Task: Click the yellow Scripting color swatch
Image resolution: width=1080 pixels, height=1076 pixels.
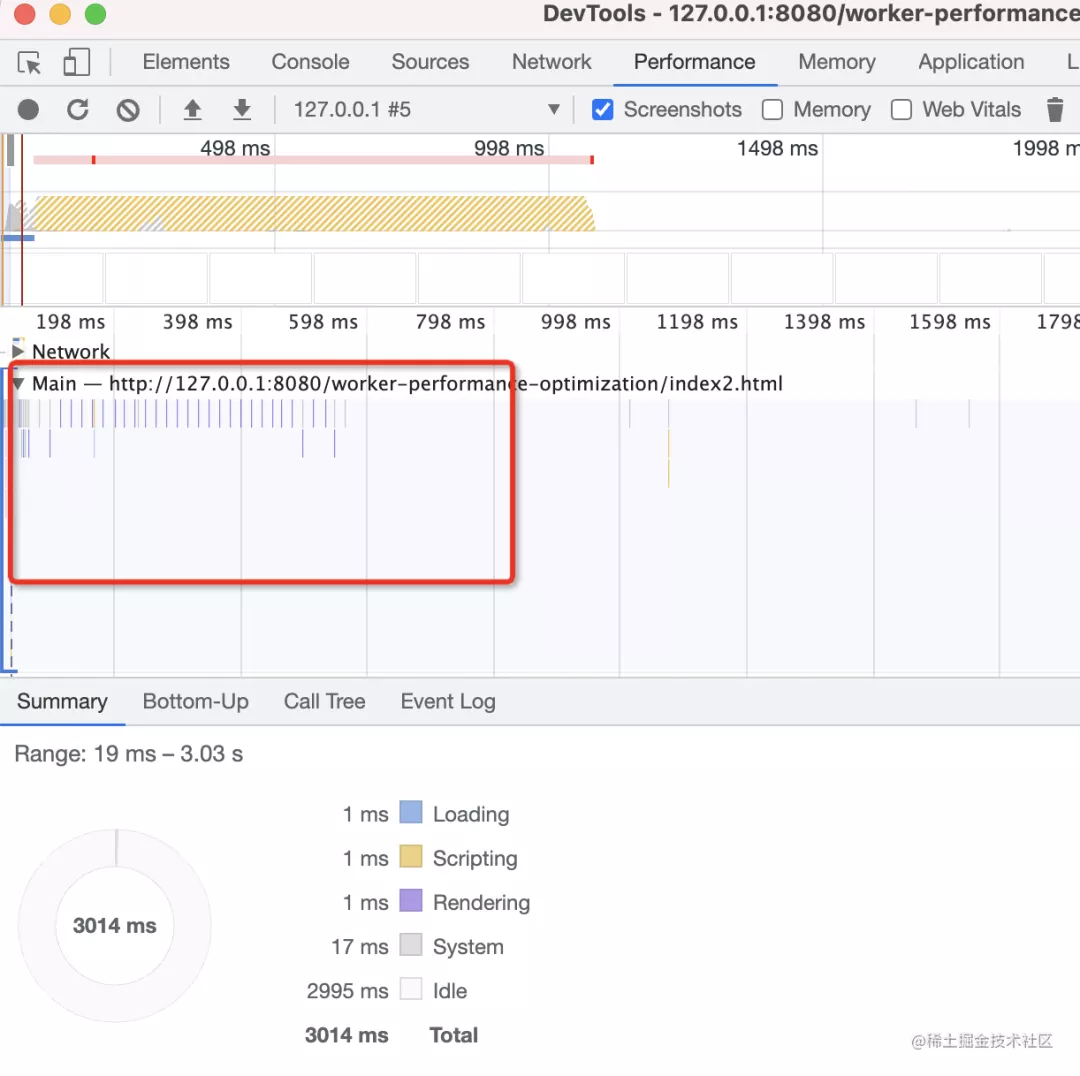Action: (410, 857)
